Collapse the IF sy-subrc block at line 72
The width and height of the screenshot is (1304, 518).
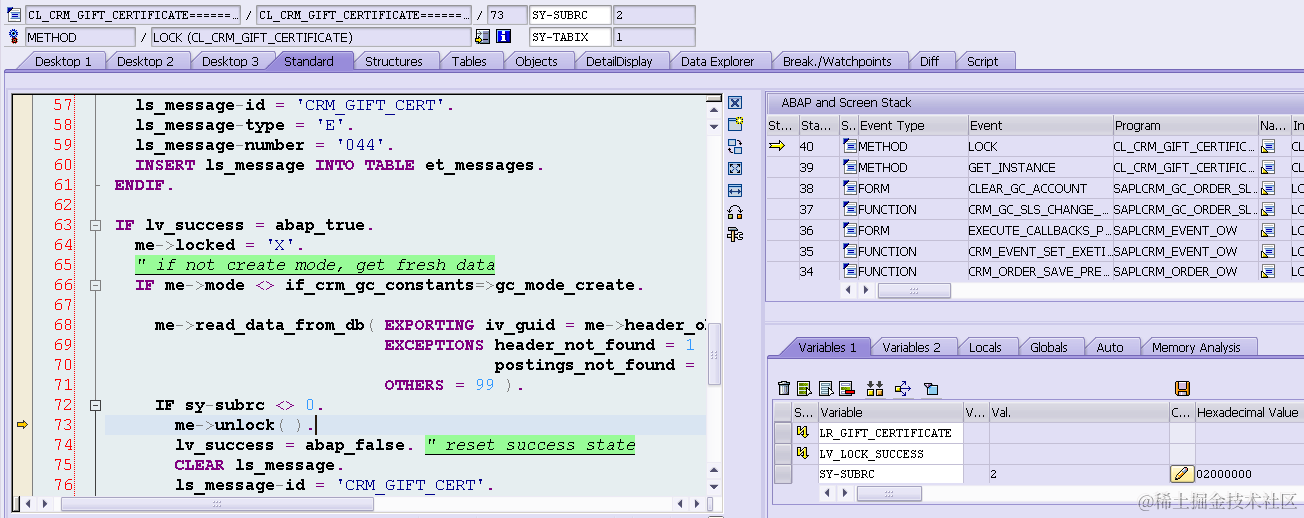point(96,405)
